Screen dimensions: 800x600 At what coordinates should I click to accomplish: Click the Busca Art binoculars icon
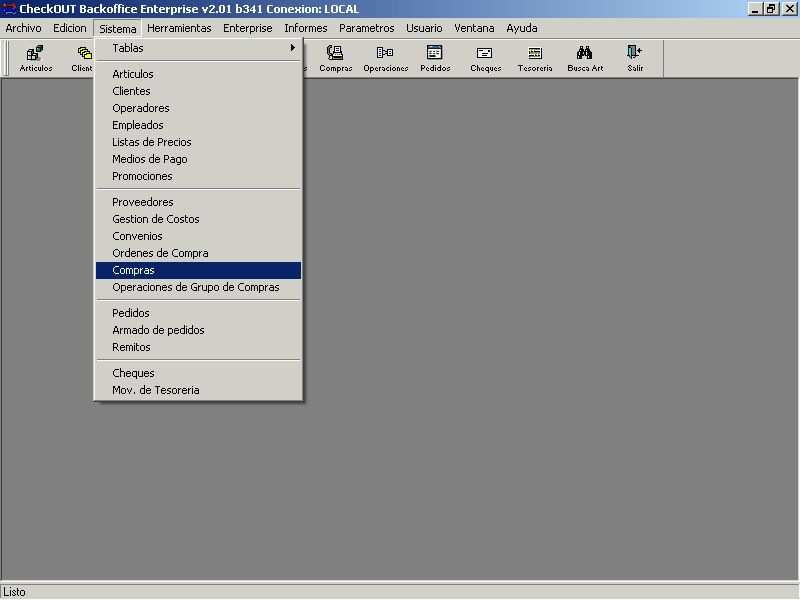click(585, 58)
